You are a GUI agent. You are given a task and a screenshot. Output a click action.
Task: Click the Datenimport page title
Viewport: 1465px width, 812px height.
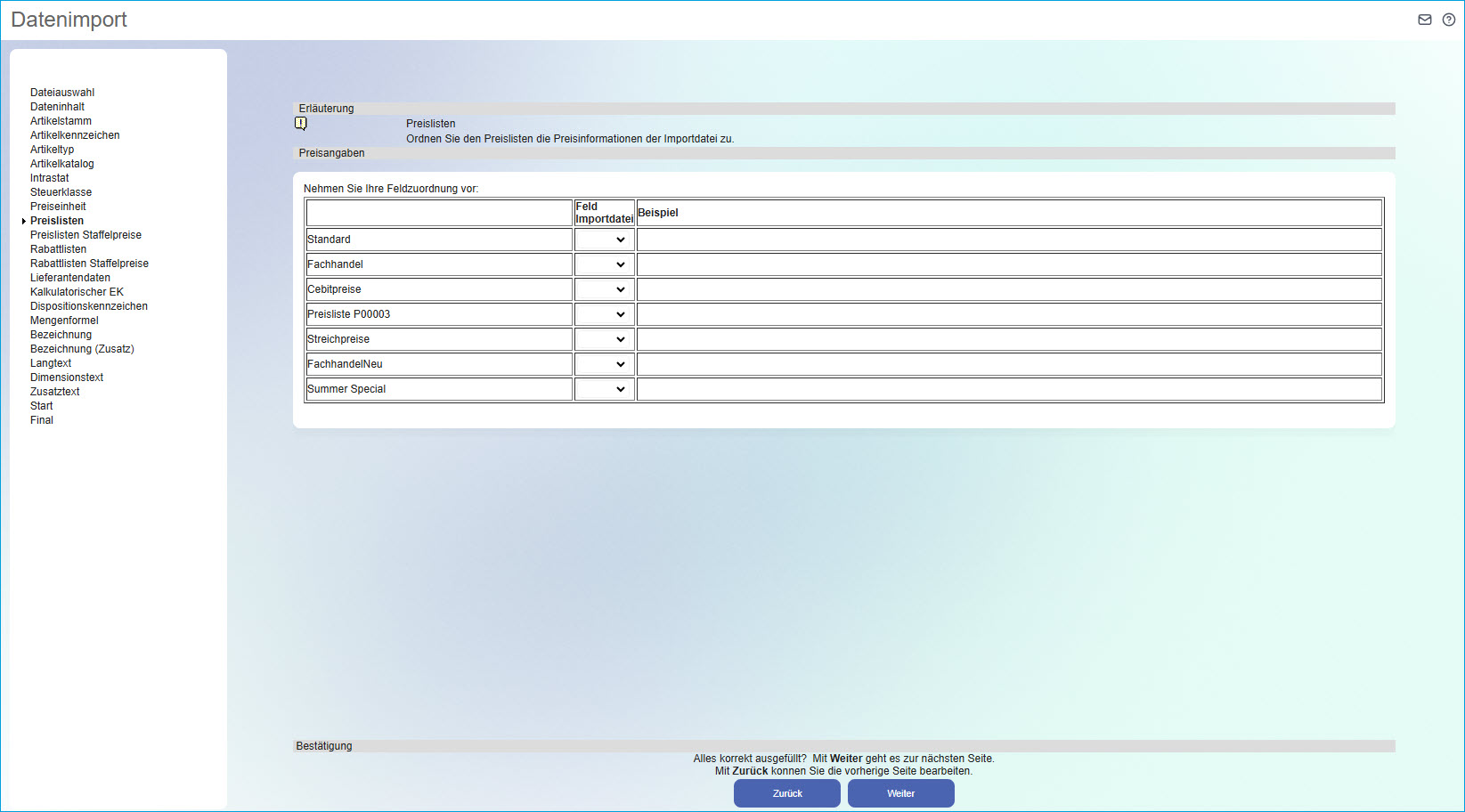(x=69, y=20)
